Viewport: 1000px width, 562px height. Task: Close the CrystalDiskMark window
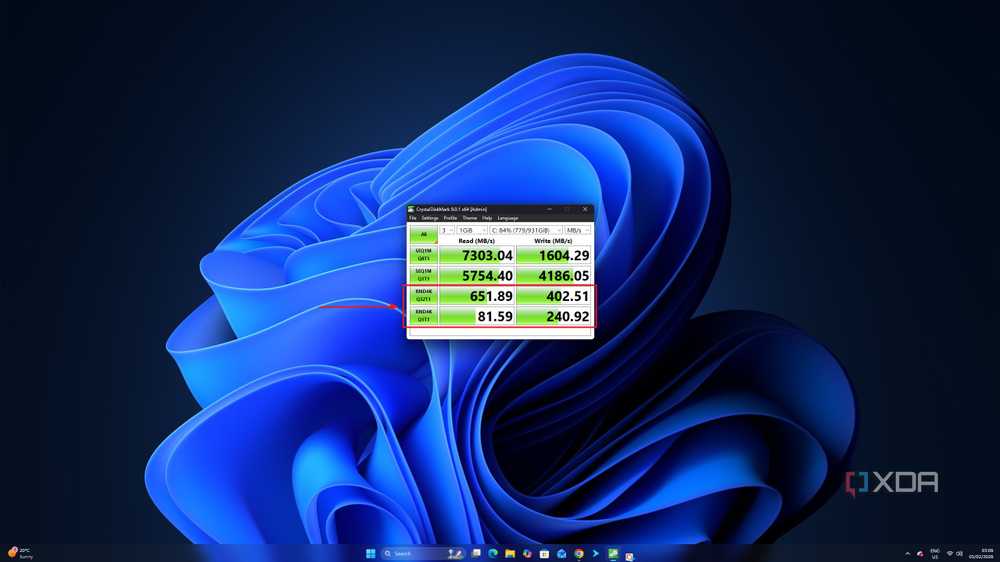point(585,209)
